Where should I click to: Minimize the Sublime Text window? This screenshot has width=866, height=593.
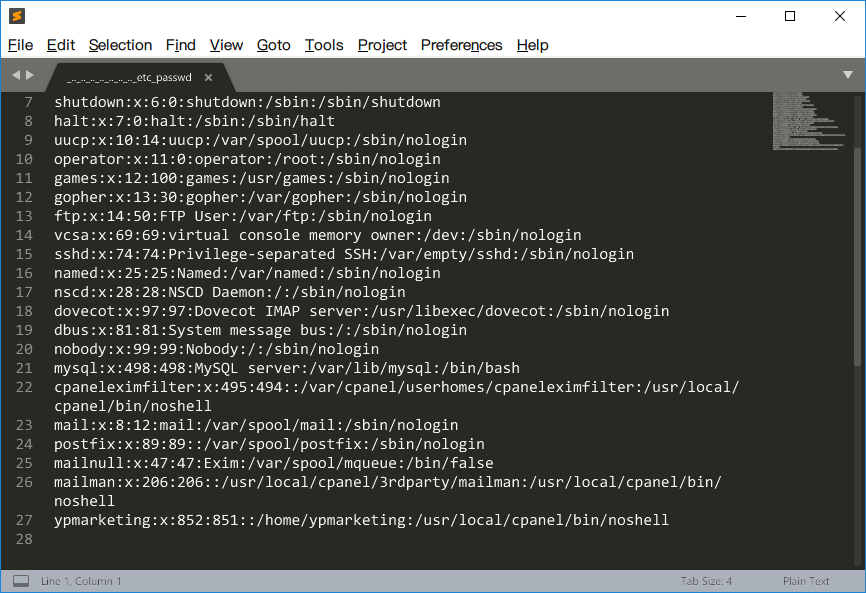741,16
